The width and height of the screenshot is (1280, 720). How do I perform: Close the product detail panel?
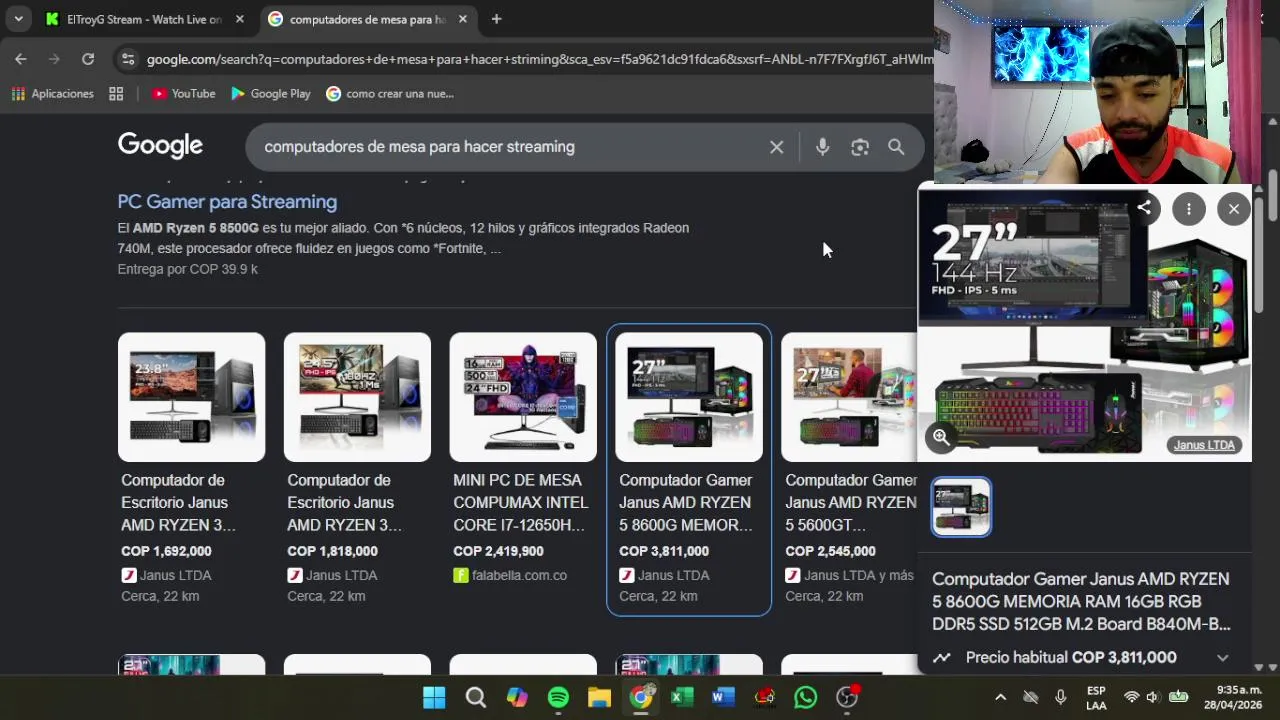1234,209
